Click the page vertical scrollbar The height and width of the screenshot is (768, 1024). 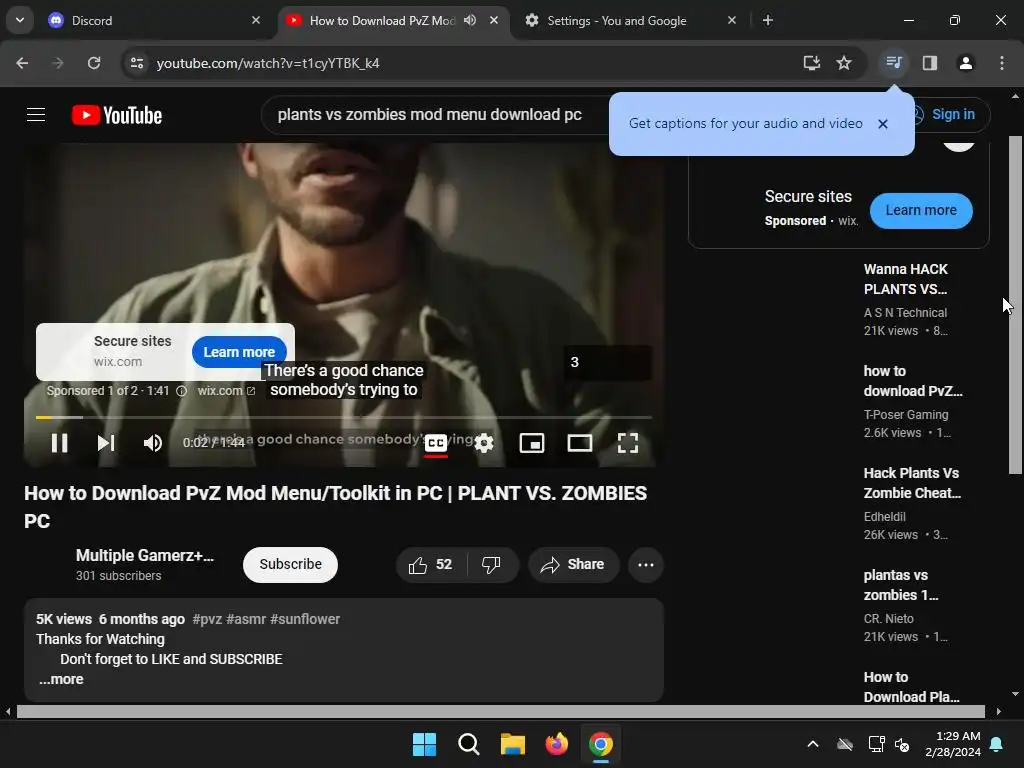(1015, 304)
